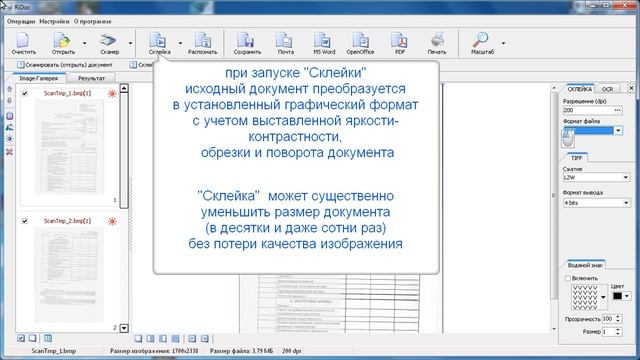Expand the Склейка dropdown arrow
The height and width of the screenshot is (360, 640).
180,43
